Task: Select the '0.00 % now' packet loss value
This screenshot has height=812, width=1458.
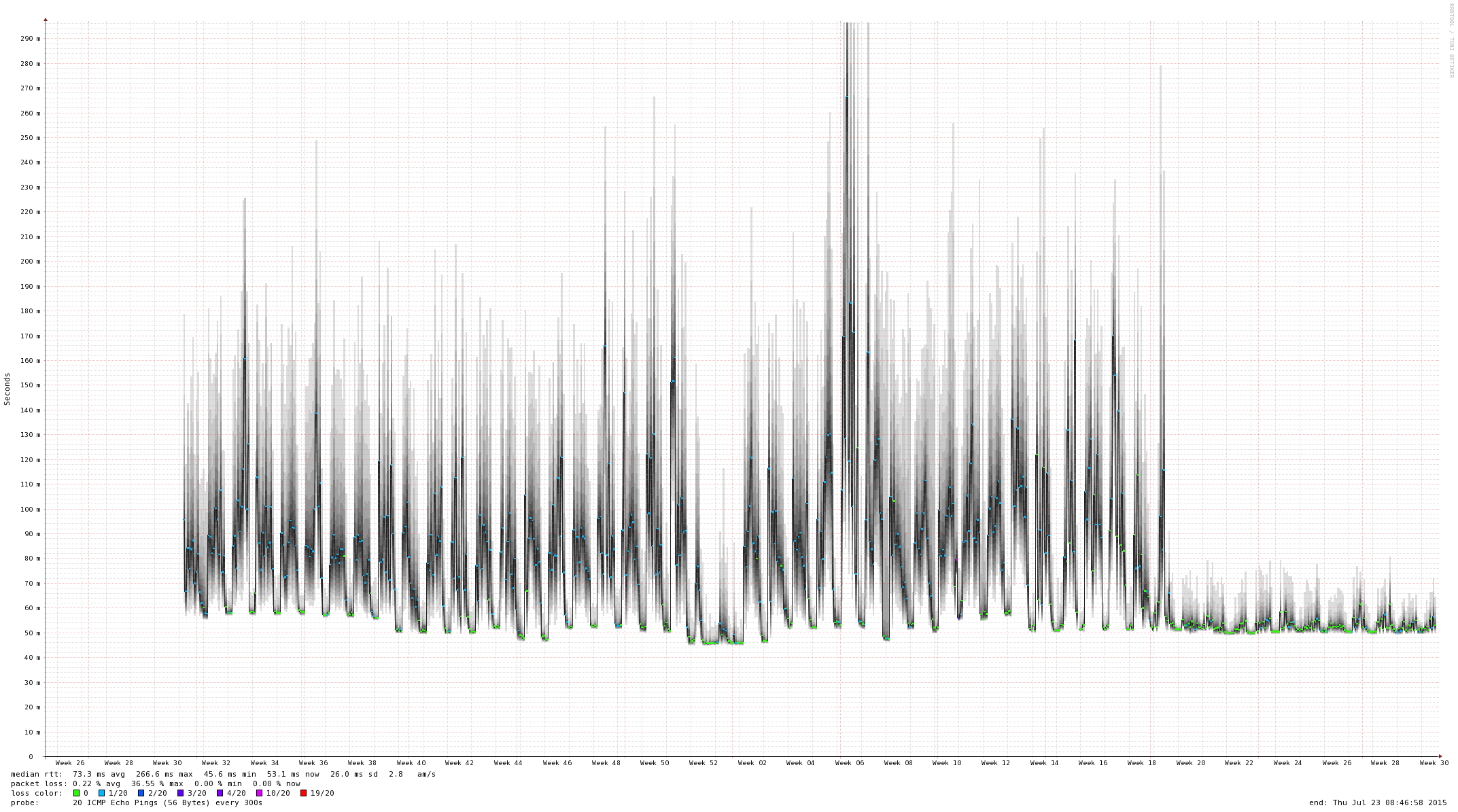Action: (277, 783)
